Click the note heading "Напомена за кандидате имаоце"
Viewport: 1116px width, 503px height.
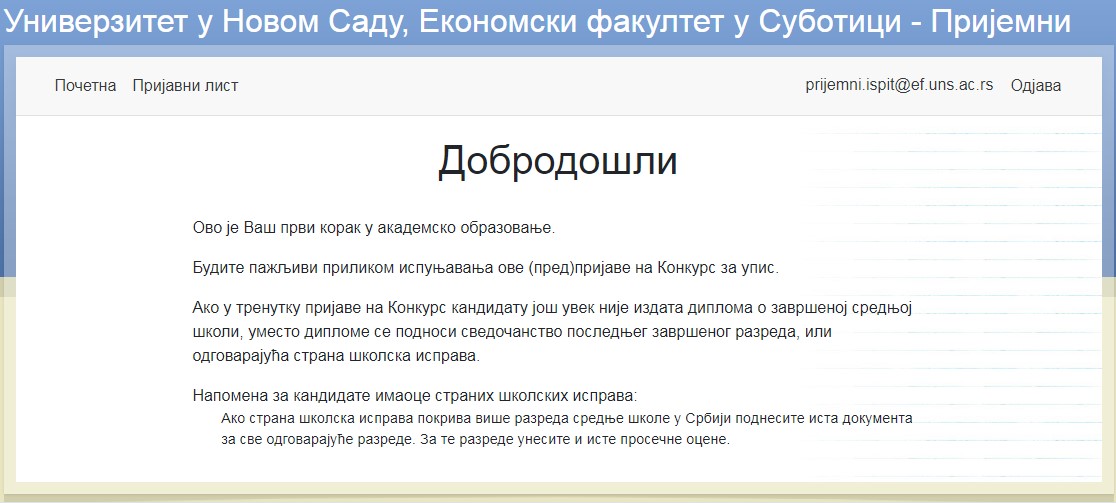[x=415, y=396]
